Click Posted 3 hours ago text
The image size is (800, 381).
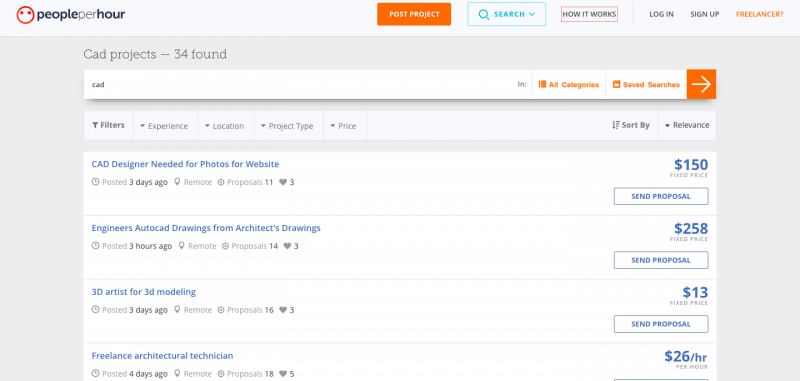click(137, 246)
